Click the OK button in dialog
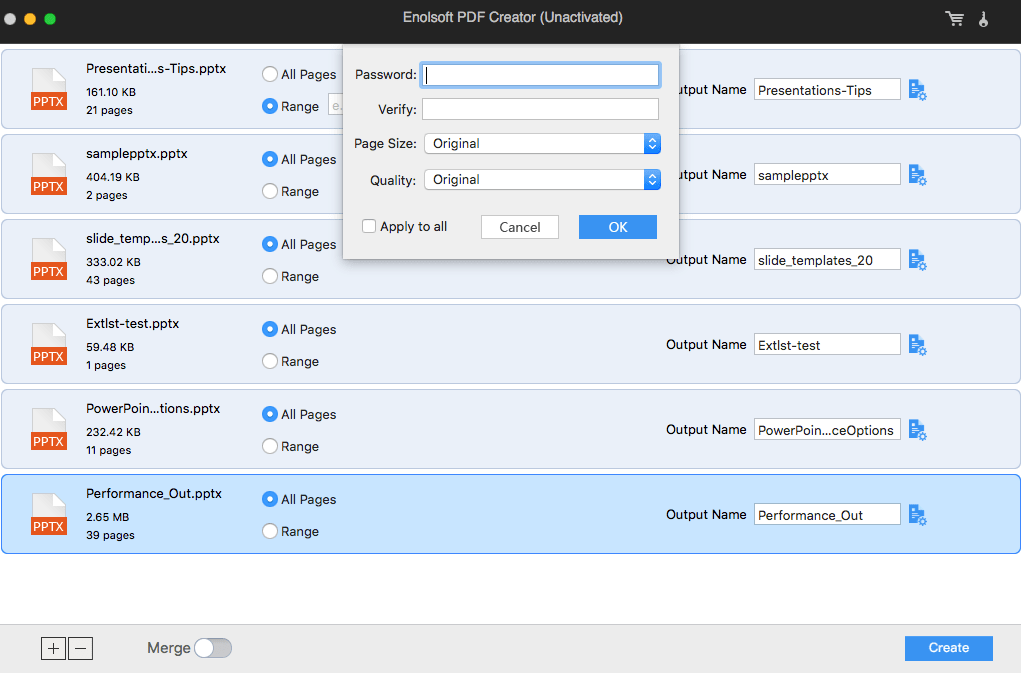The width and height of the screenshot is (1021, 673). (618, 227)
